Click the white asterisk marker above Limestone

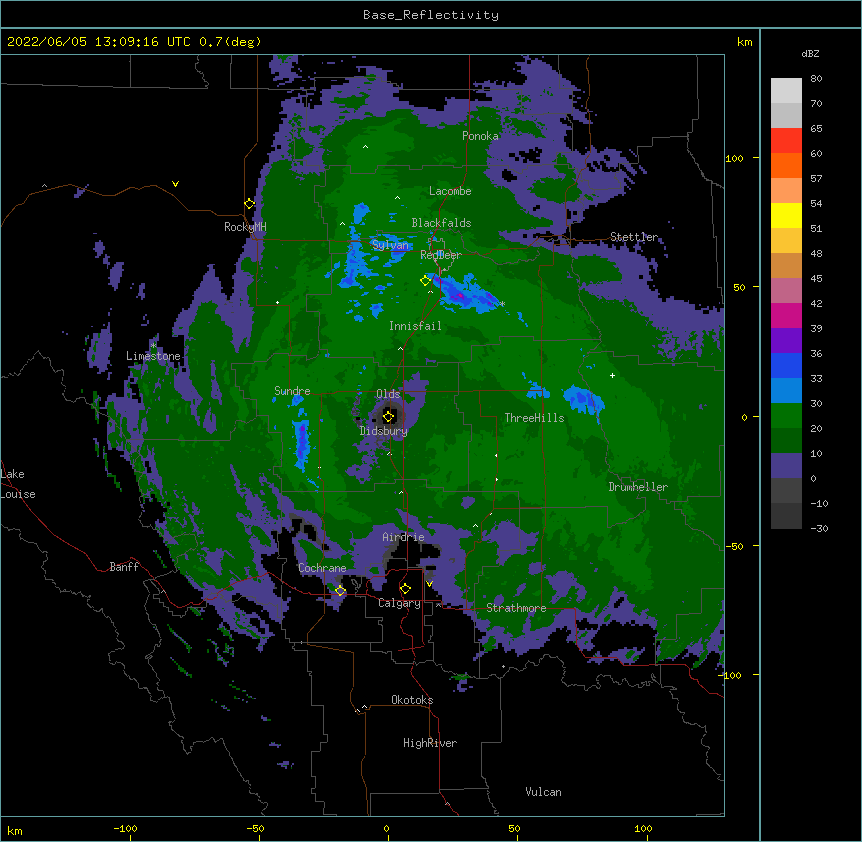pos(153,346)
